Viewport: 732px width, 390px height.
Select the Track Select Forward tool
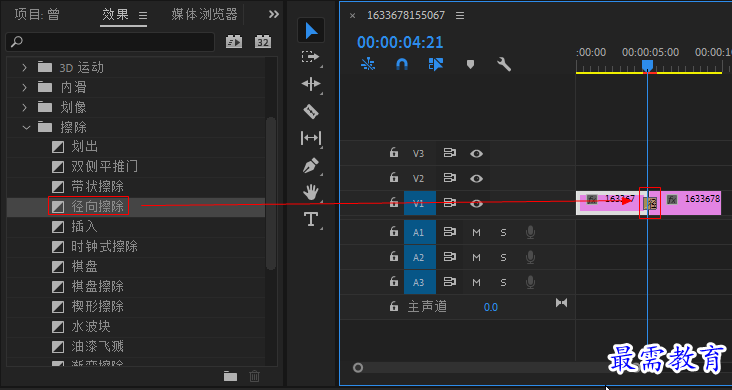click(x=310, y=57)
